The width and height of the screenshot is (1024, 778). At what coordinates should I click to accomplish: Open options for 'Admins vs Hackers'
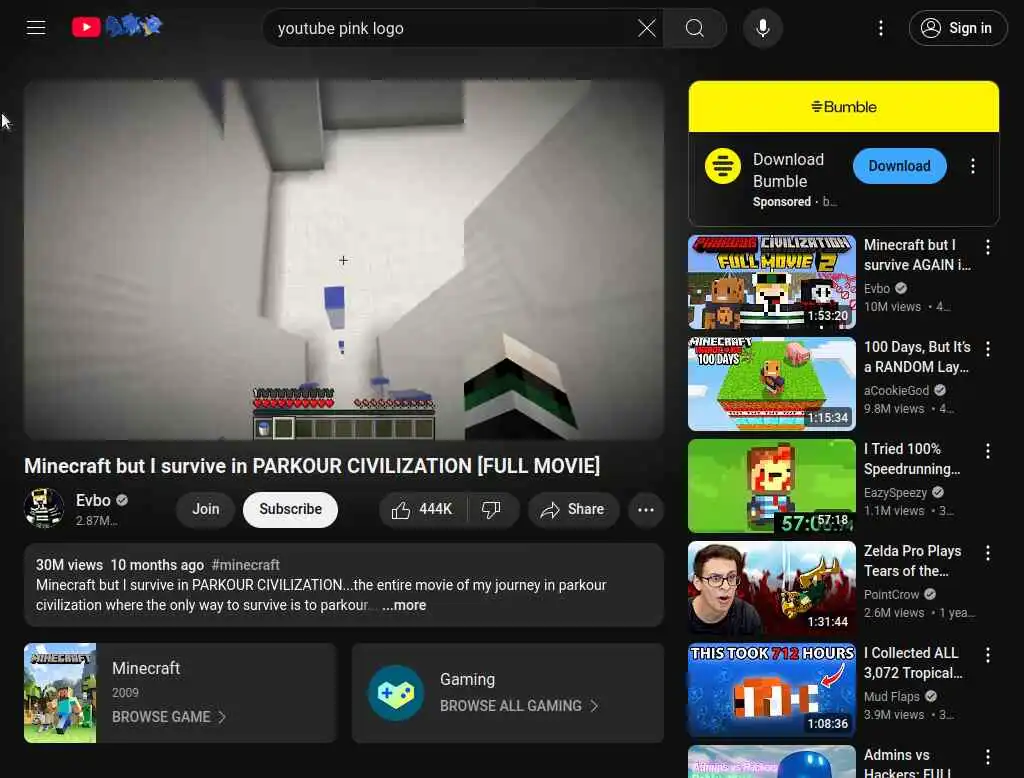tap(987, 756)
